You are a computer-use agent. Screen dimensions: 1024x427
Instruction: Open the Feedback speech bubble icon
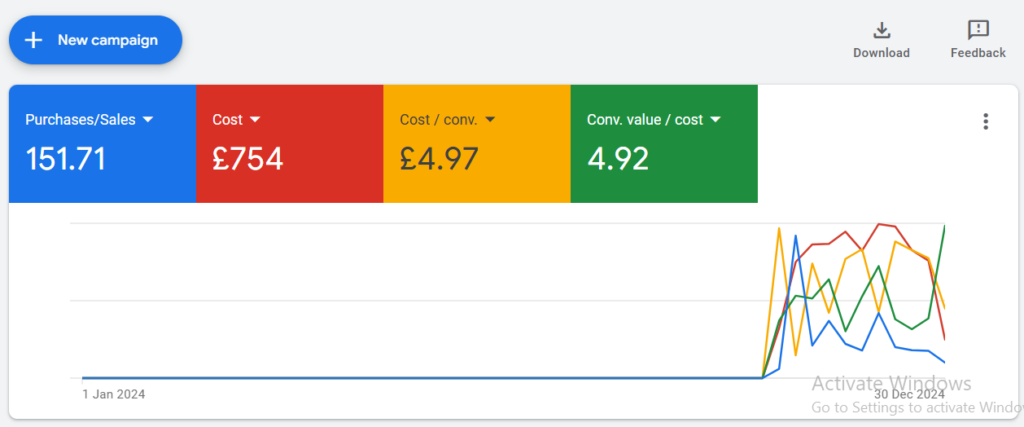pyautogui.click(x=978, y=30)
